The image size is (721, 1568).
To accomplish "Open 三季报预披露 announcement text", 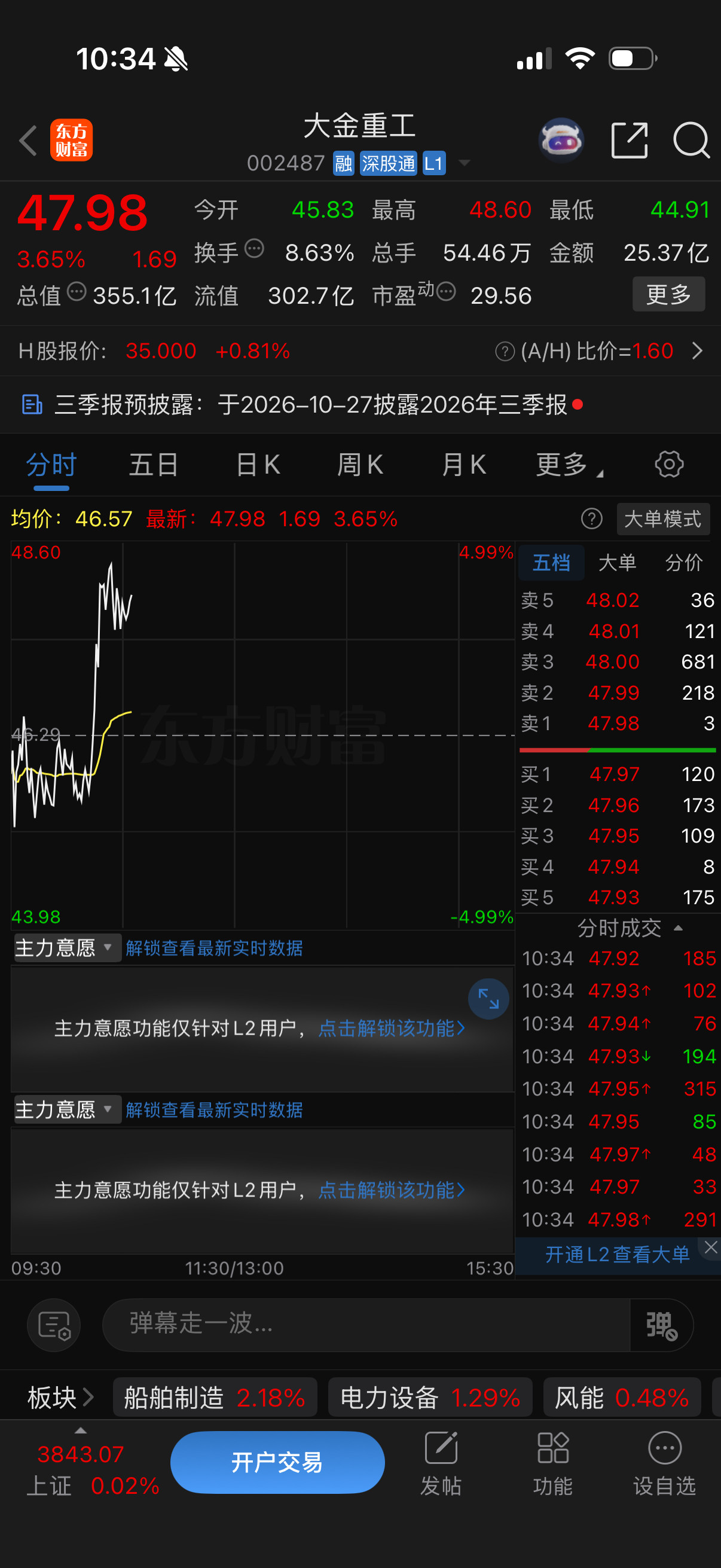I will point(310,405).
